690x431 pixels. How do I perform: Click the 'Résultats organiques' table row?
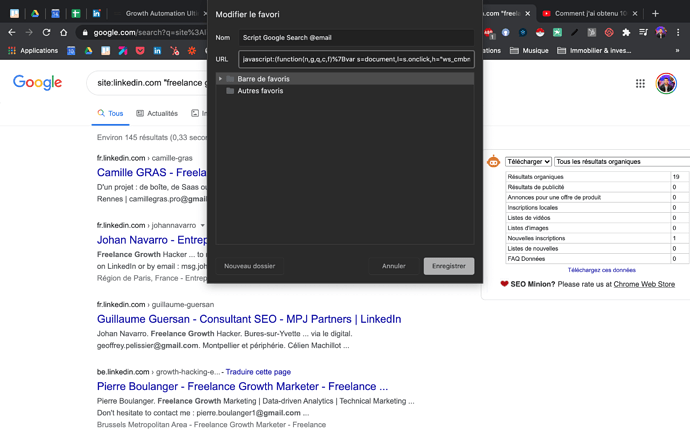[x=598, y=177]
